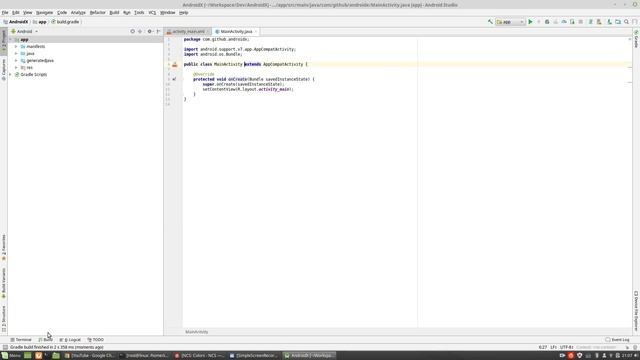Toggle the Build Variants side panel
The width and height of the screenshot is (640, 360).
(x=4, y=283)
